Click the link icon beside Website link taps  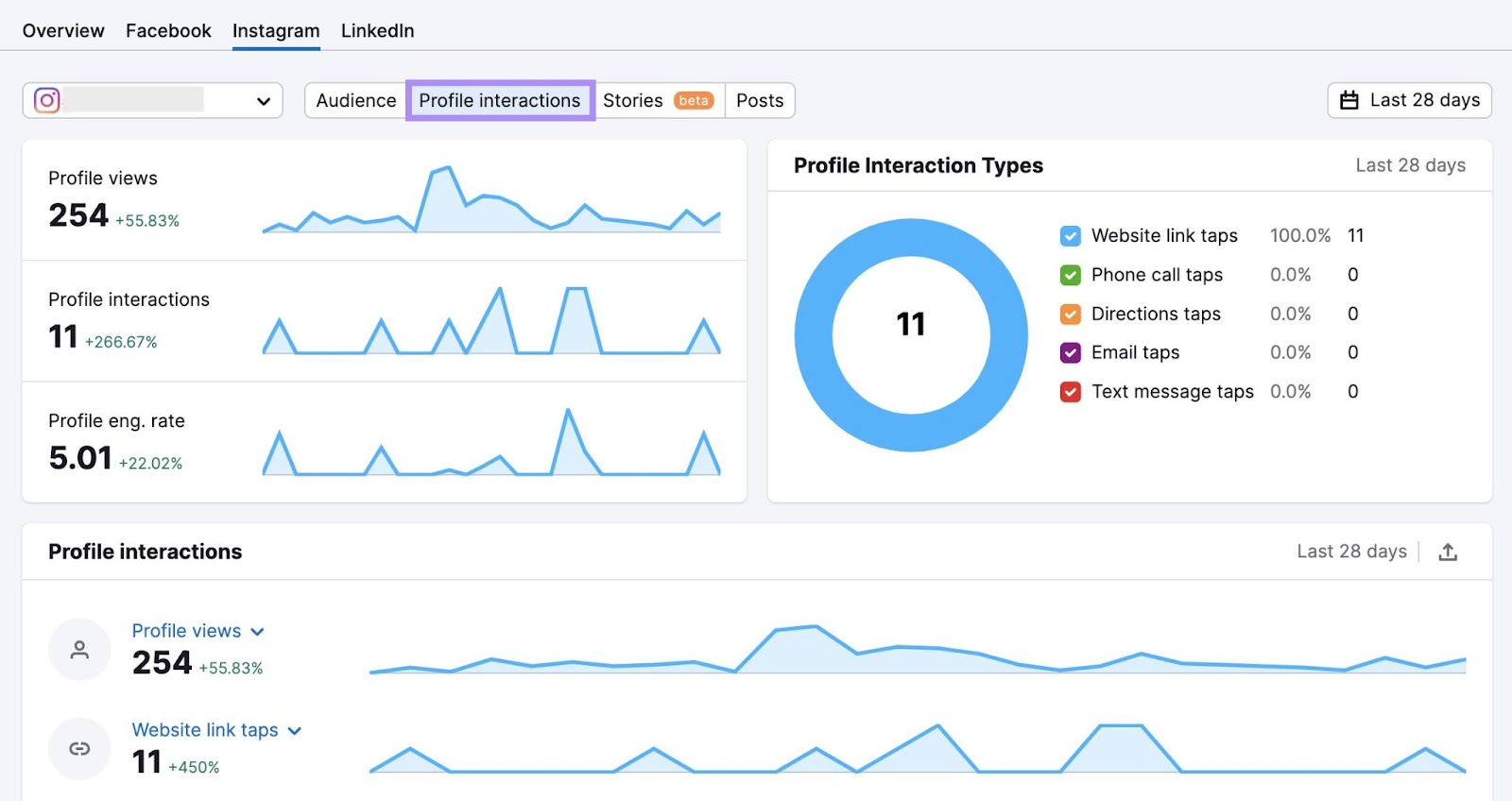tap(79, 749)
